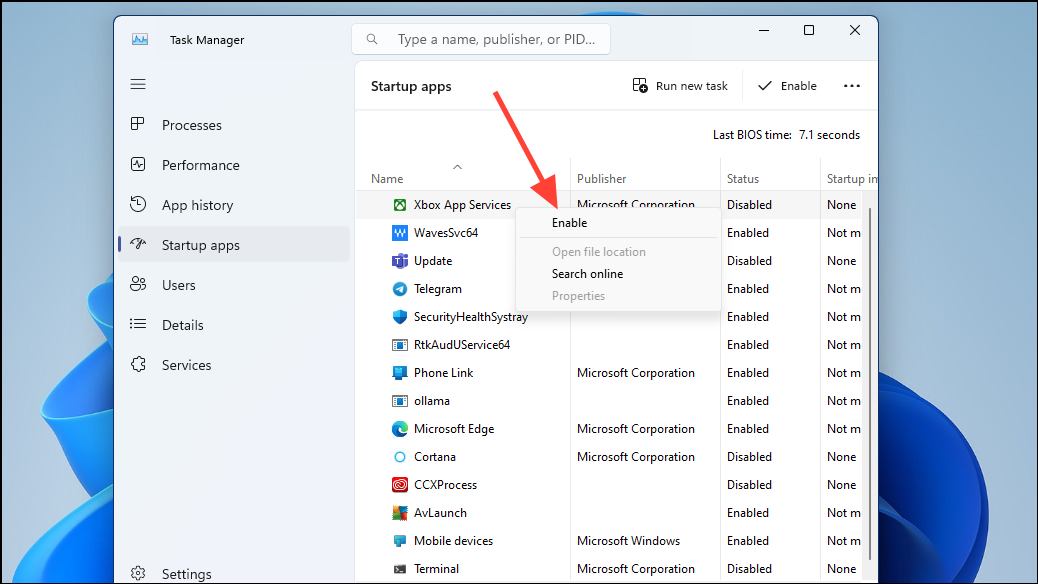Click the Run new task icon
This screenshot has height=584, width=1038.
[x=639, y=85]
